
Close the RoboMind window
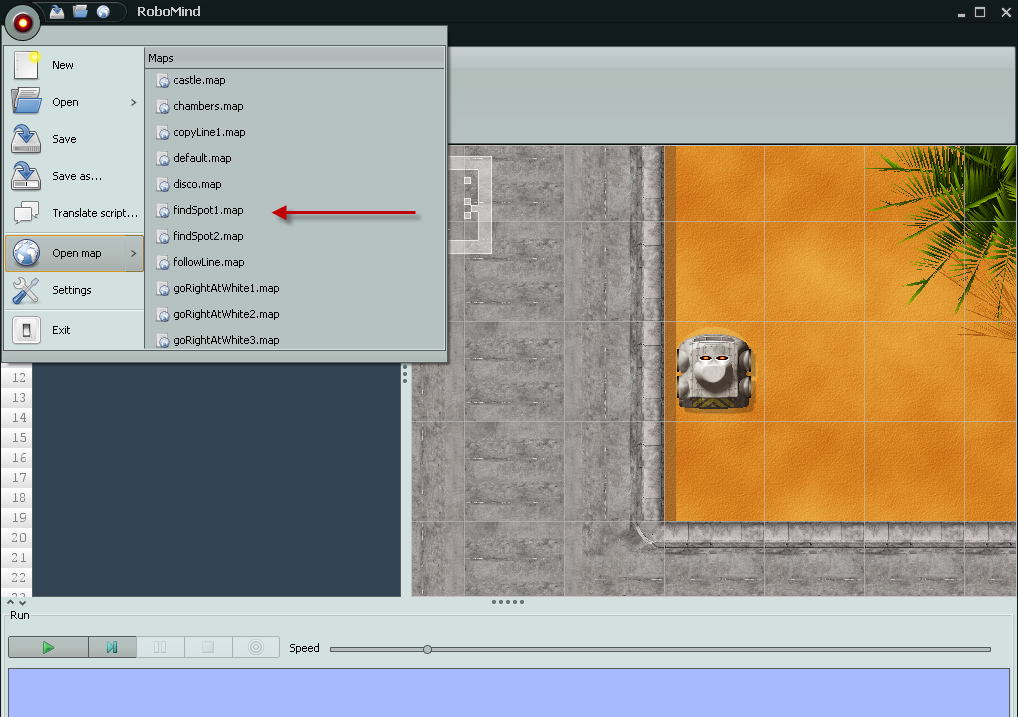click(x=1006, y=12)
